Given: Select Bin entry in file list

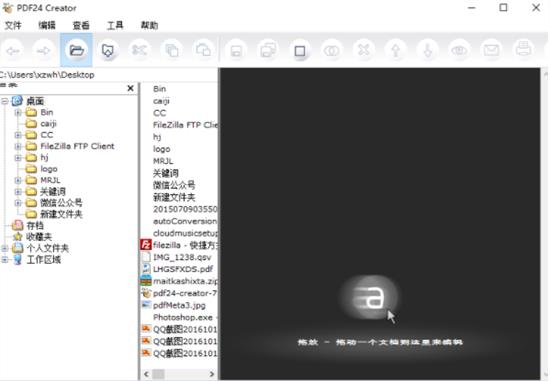Looking at the screenshot, I should pos(160,89).
